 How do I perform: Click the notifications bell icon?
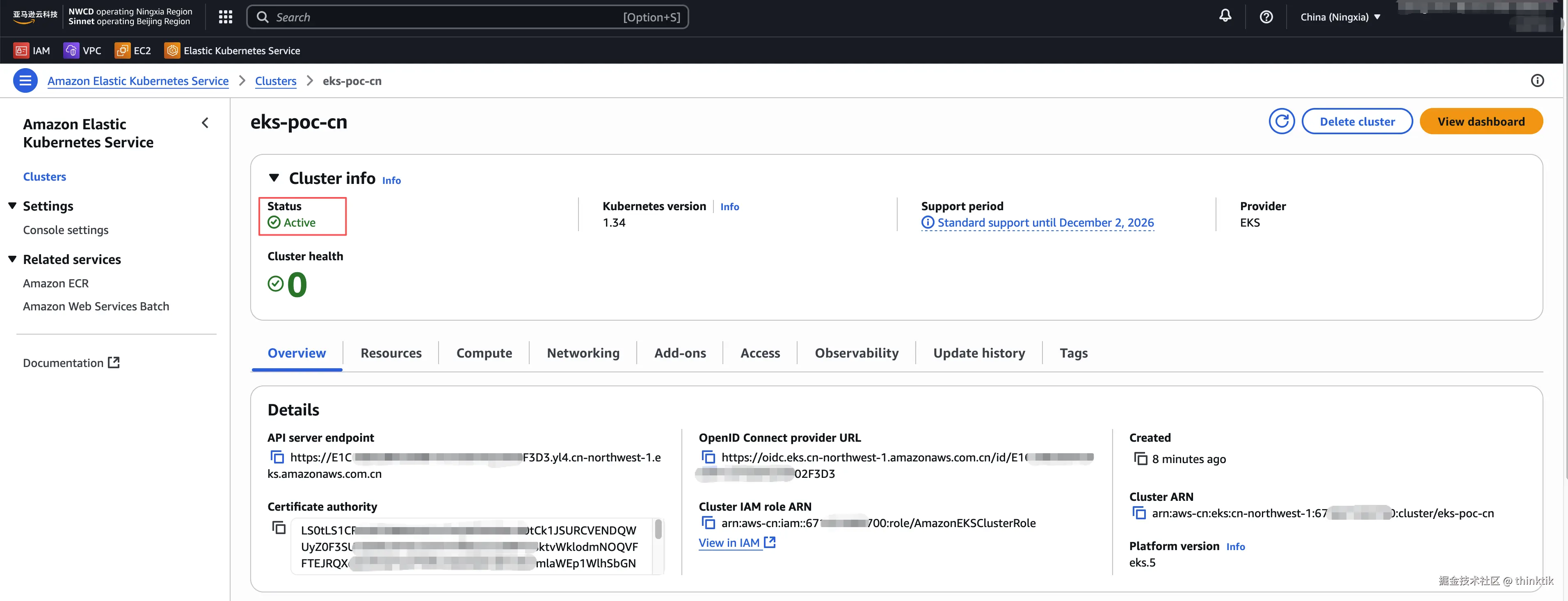click(x=1225, y=16)
